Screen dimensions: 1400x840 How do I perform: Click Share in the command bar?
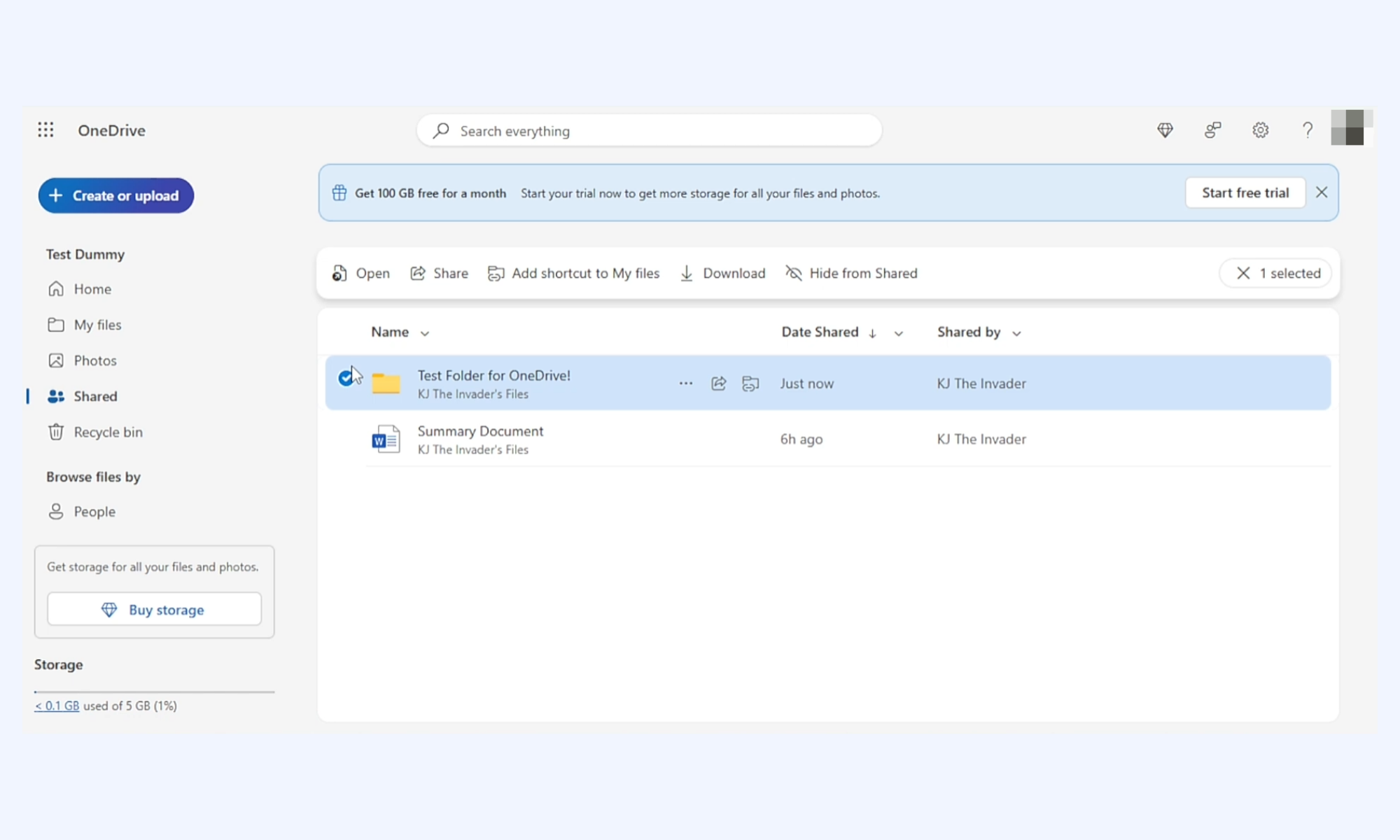point(440,273)
